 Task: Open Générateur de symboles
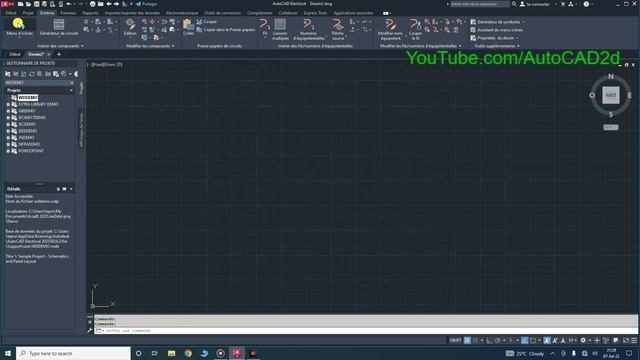(x=497, y=22)
